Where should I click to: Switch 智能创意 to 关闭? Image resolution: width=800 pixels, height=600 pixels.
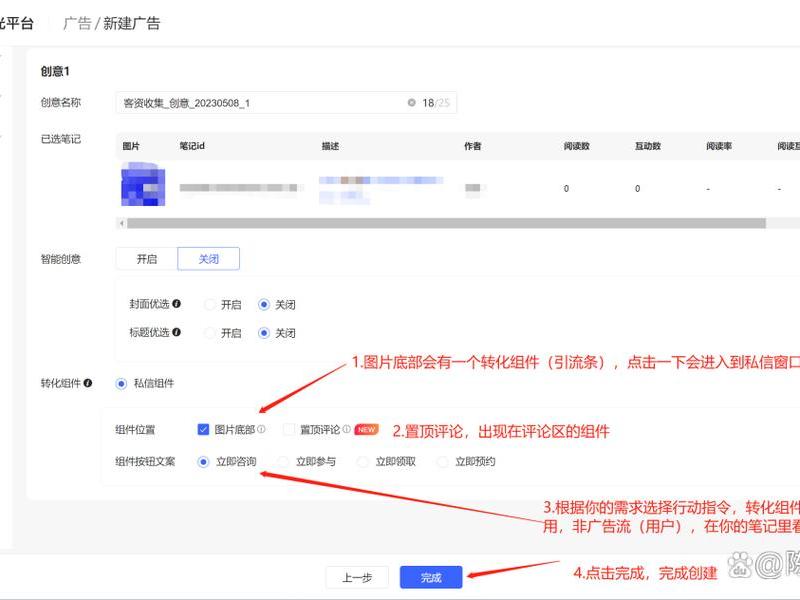[209, 259]
